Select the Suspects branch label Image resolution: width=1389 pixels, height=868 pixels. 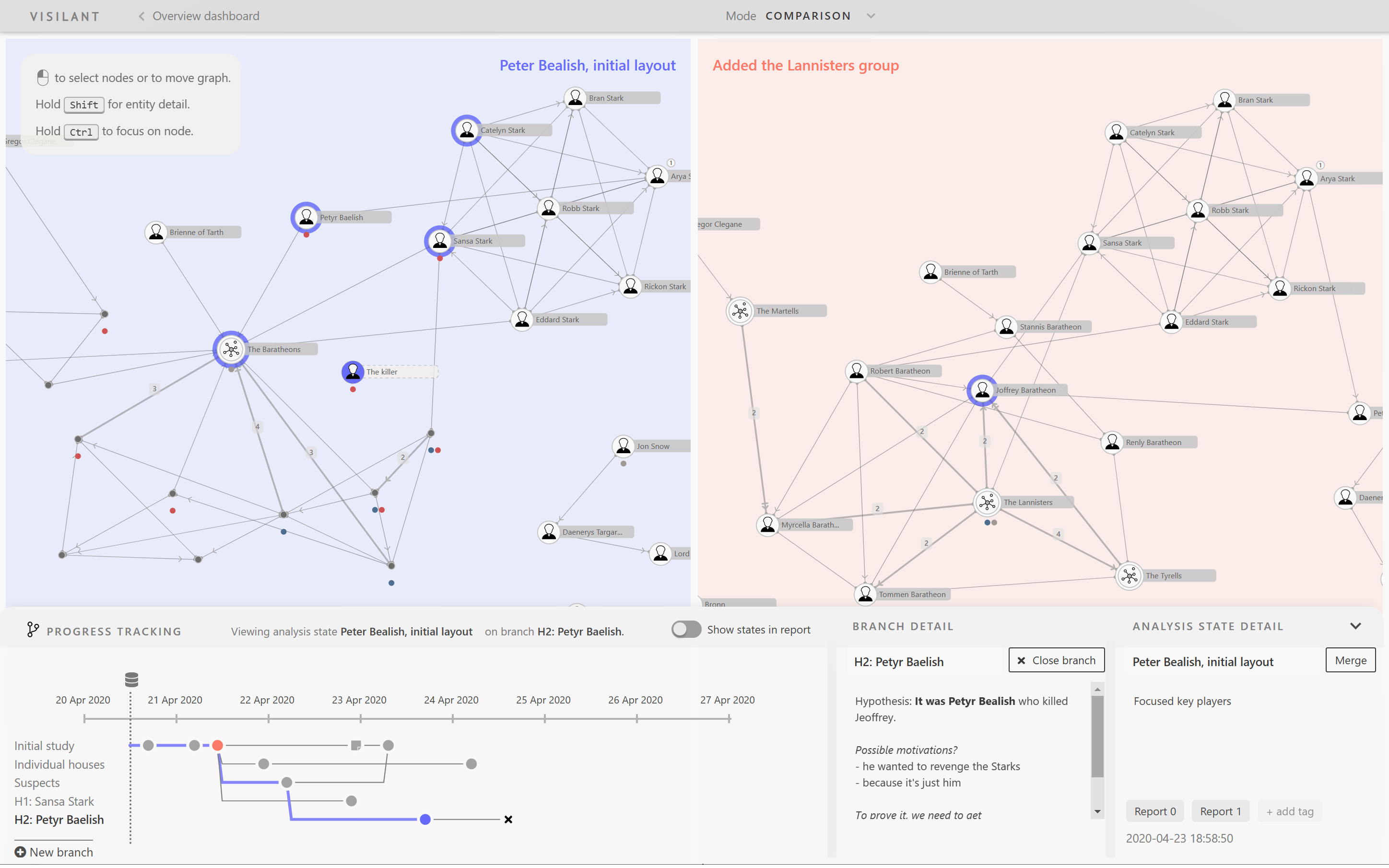click(37, 783)
